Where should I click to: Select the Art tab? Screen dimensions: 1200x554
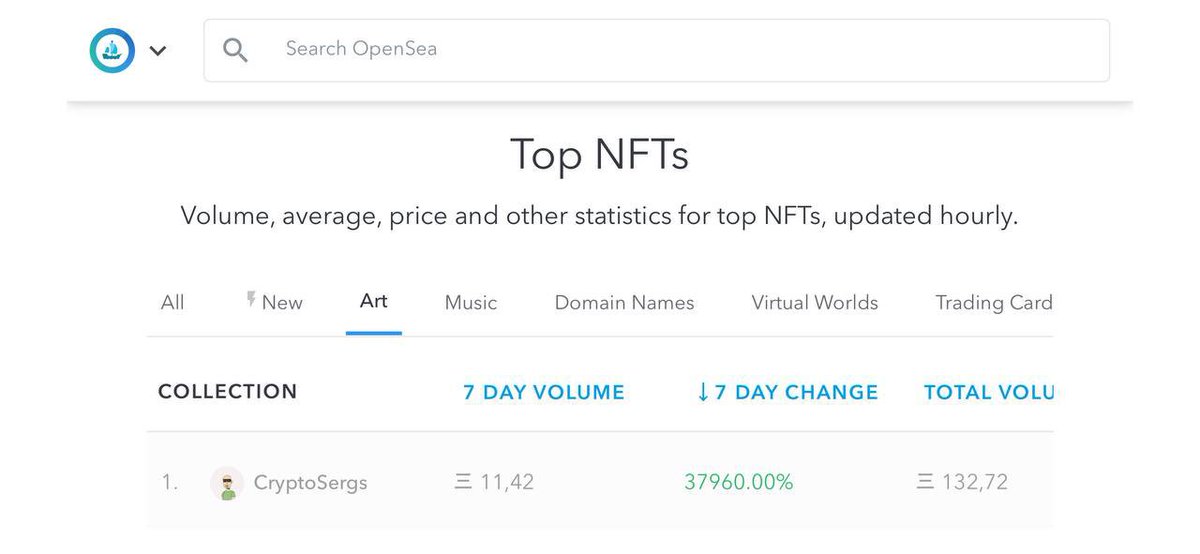tap(374, 301)
